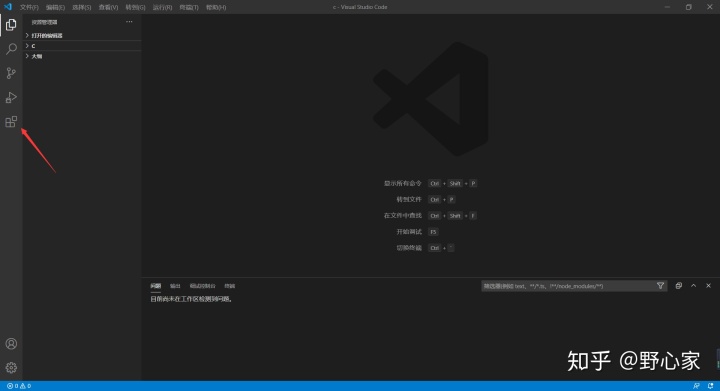Click the feedback icon in status bar
This screenshot has height=391, width=720.
pyautogui.click(x=696, y=386)
